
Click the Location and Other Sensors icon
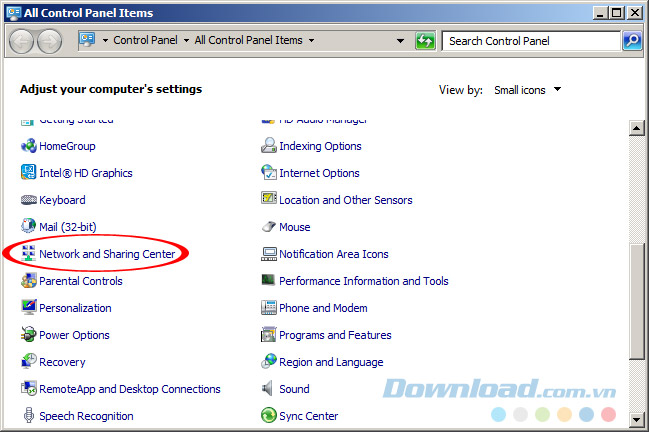coord(269,198)
